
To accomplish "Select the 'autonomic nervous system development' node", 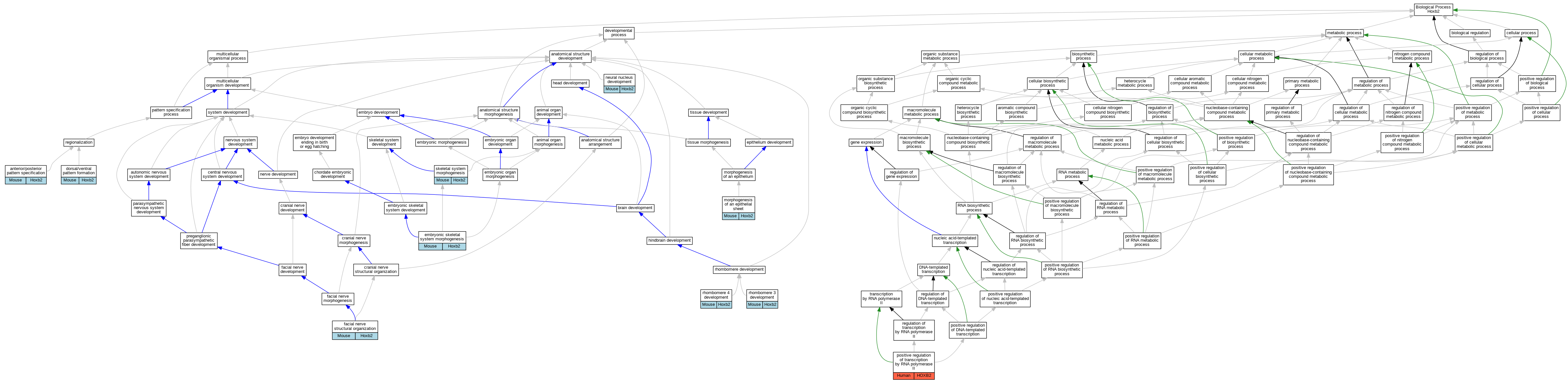I will point(149,175).
